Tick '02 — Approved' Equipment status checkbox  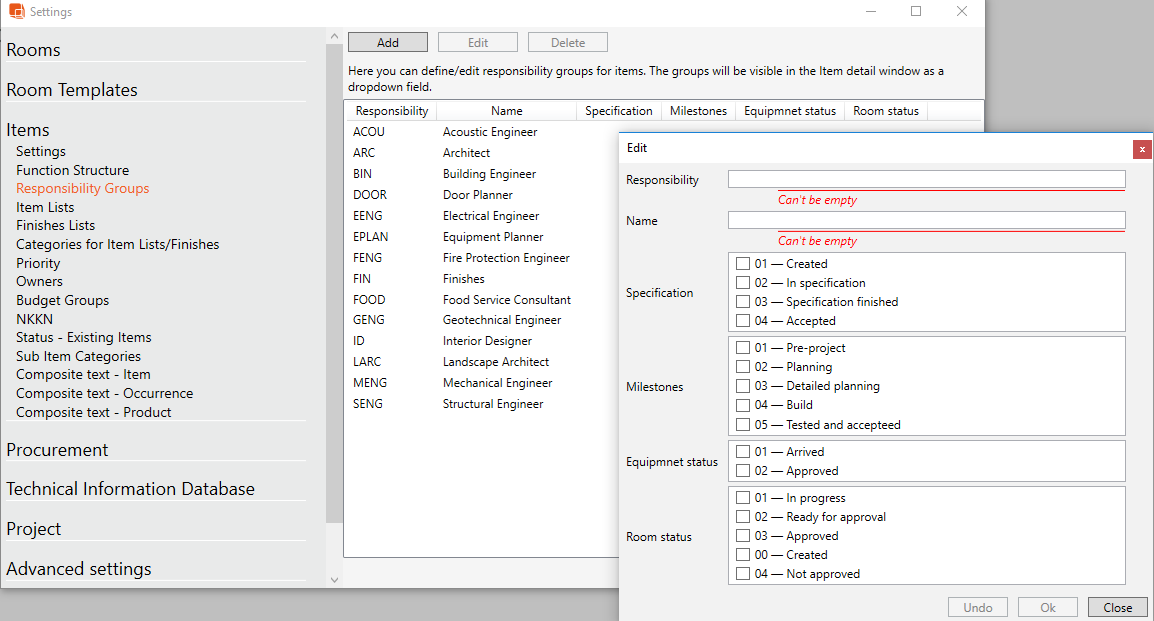743,471
